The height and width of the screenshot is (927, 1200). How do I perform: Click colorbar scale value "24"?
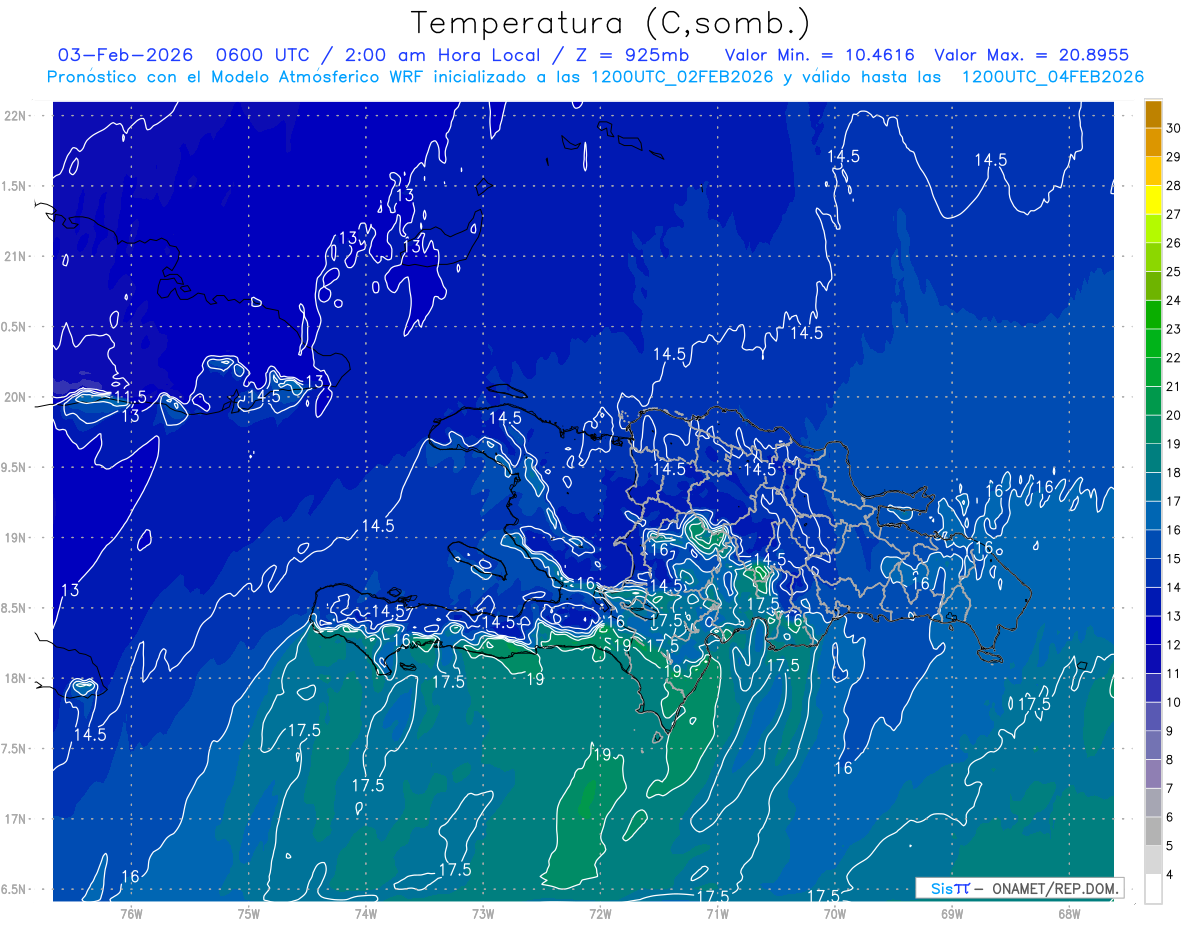tap(1173, 300)
